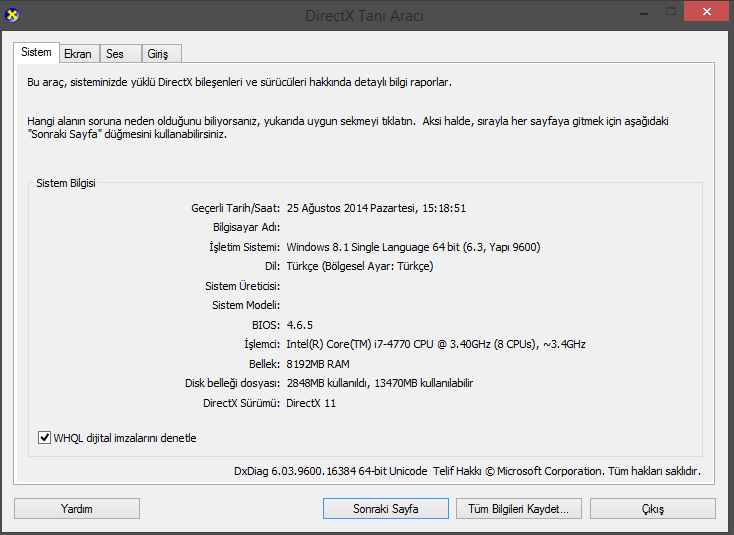
Task: Click the DirectX Sürümü label
Action: pos(241,403)
